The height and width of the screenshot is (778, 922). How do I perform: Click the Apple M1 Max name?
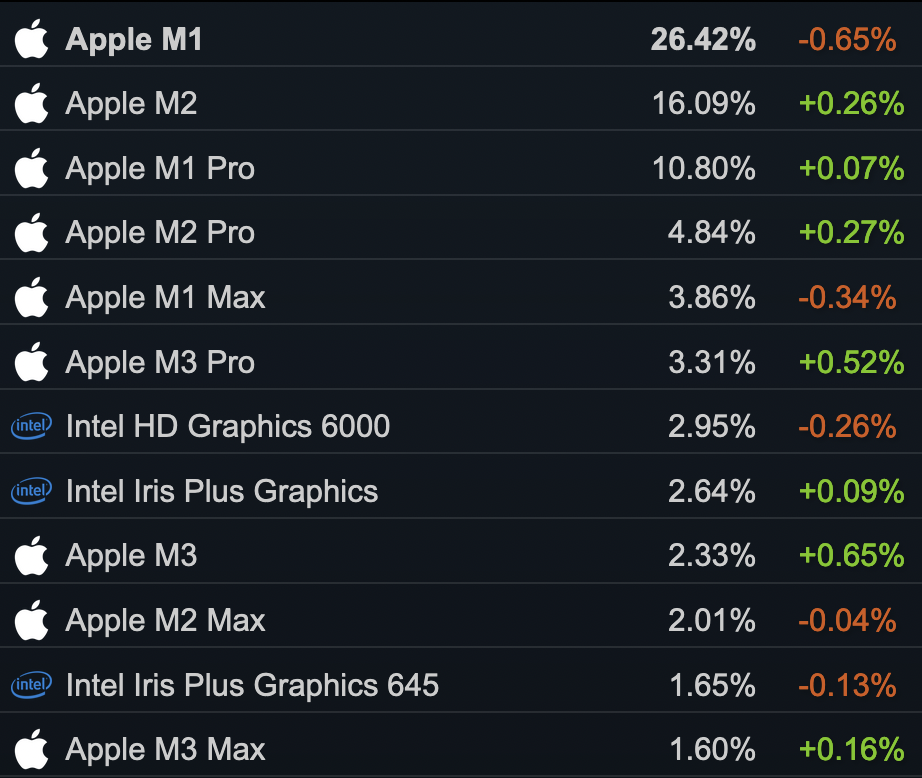coord(165,297)
